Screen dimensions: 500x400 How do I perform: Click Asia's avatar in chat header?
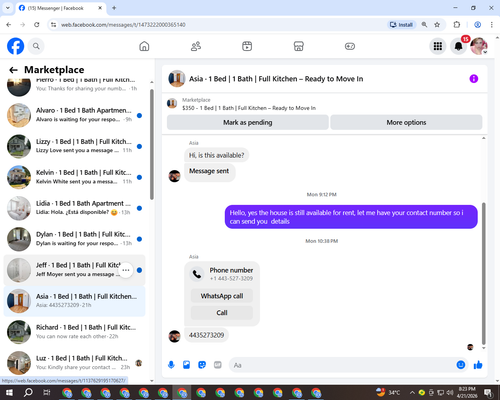tap(177, 79)
